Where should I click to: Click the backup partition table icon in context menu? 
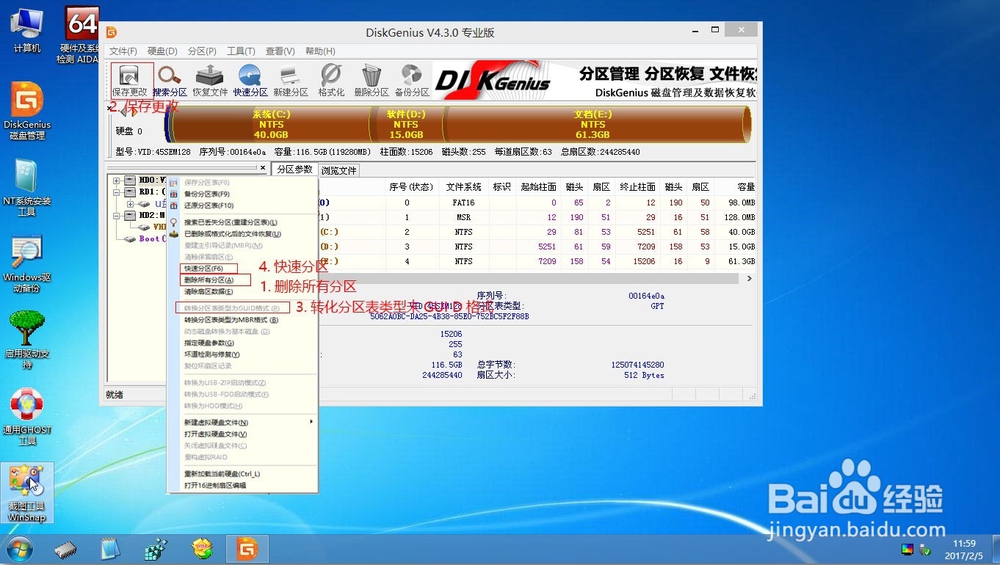coord(173,194)
